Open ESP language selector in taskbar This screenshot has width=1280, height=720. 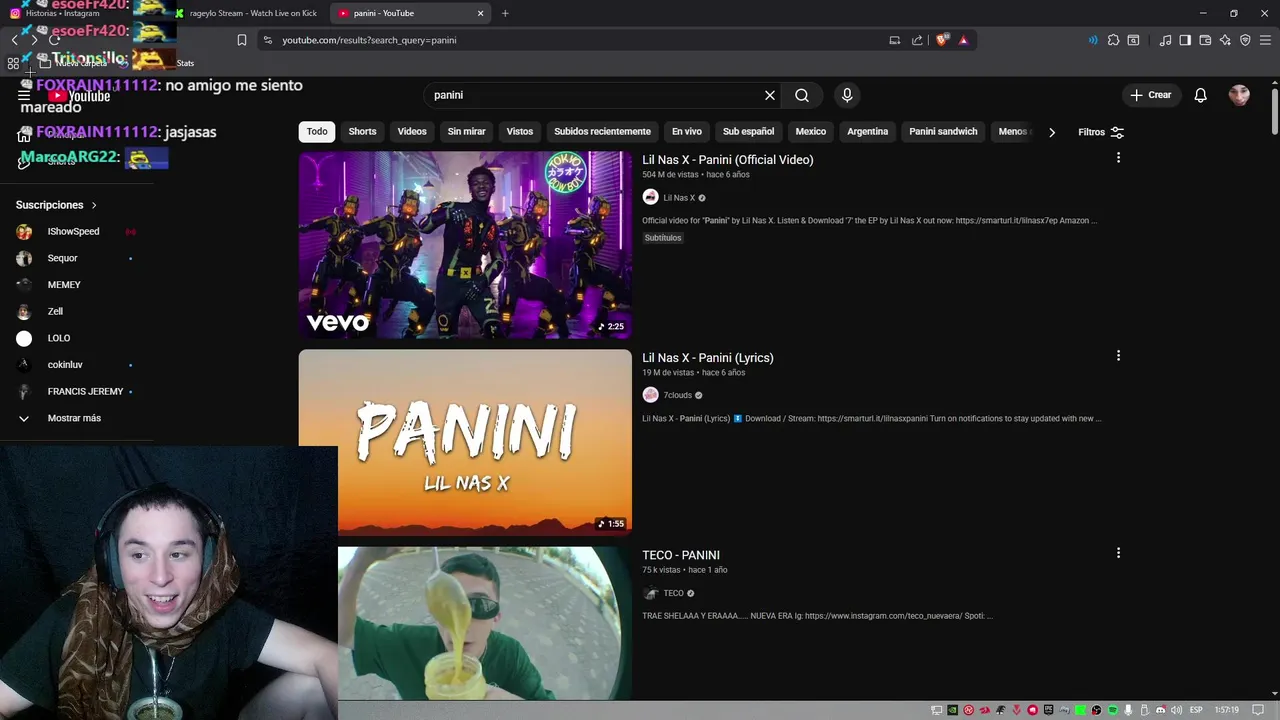[1196, 710]
